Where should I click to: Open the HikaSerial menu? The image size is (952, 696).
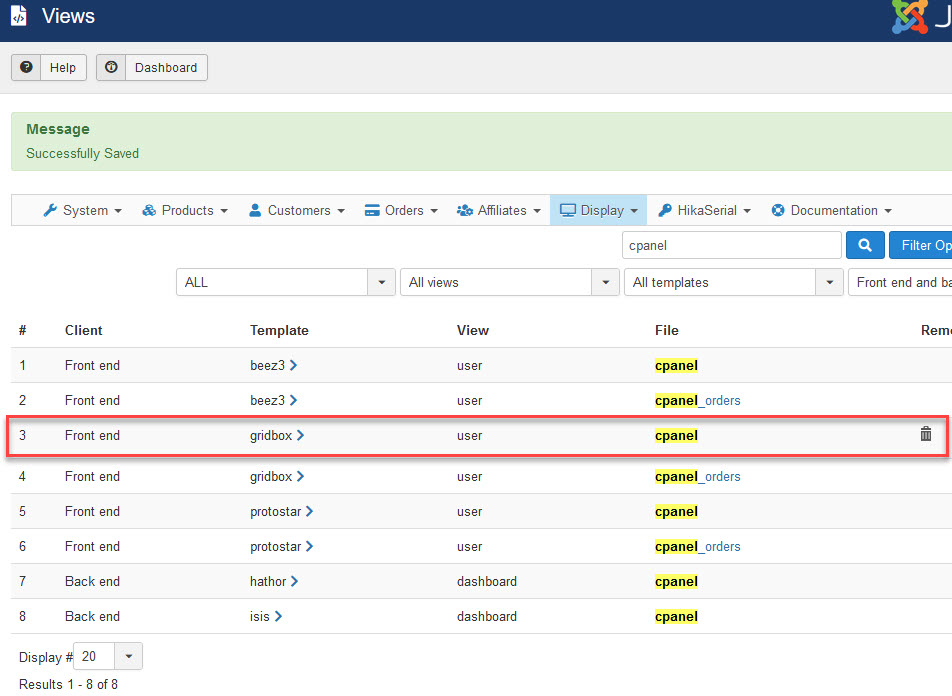704,211
